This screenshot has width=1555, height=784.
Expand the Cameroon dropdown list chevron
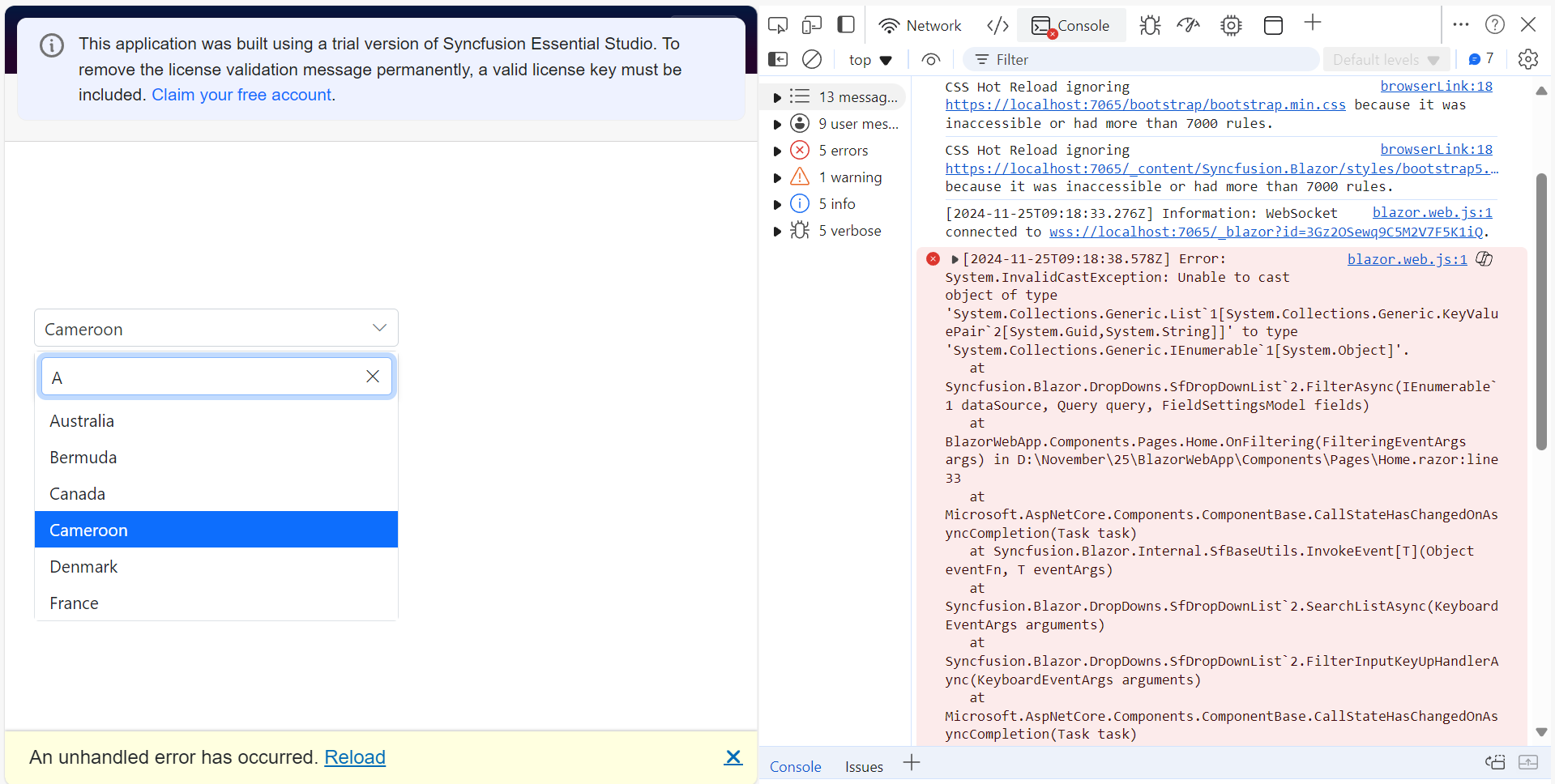pos(379,328)
